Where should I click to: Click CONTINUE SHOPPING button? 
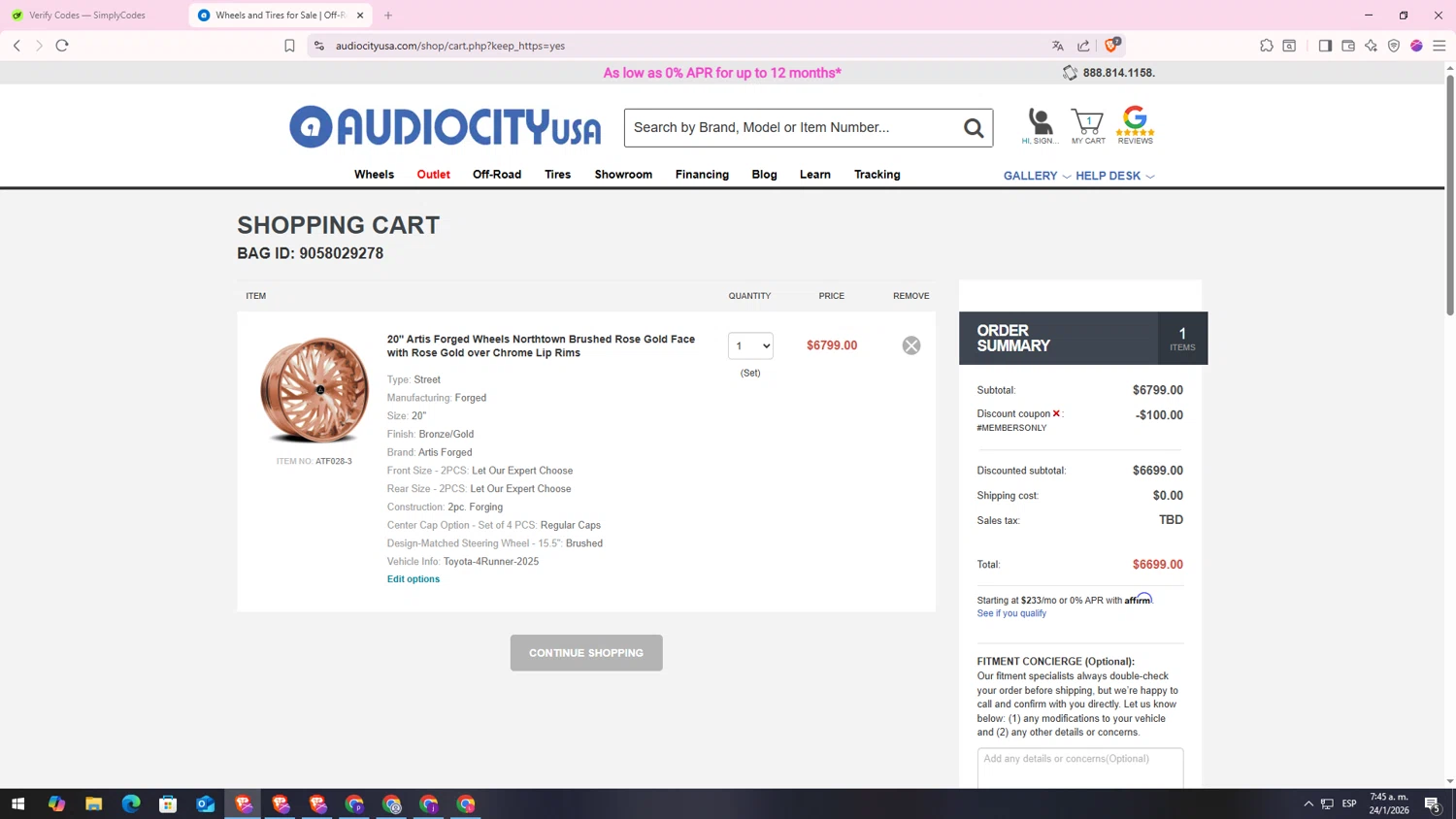(x=586, y=653)
